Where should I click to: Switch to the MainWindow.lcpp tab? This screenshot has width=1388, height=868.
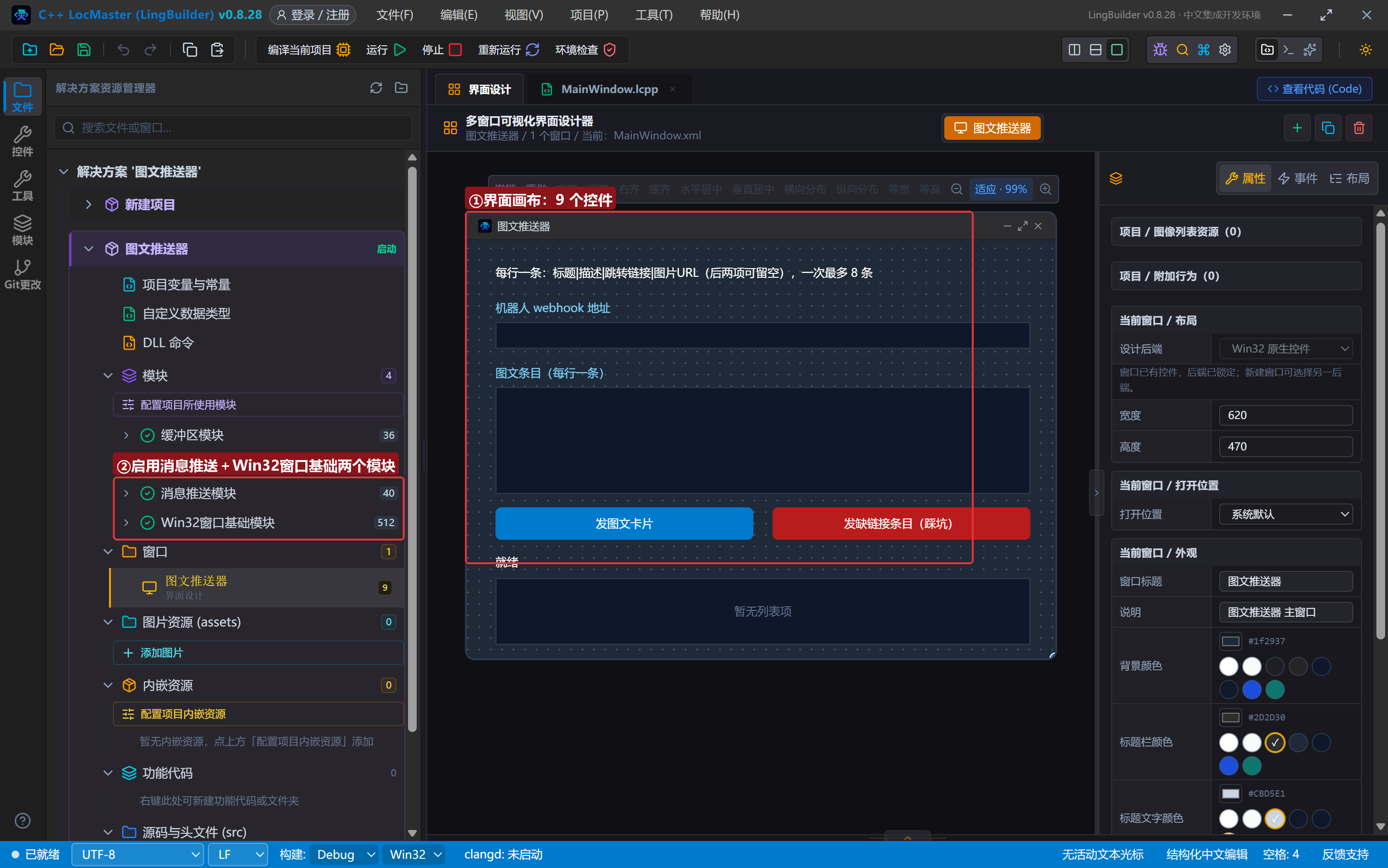tap(609, 89)
